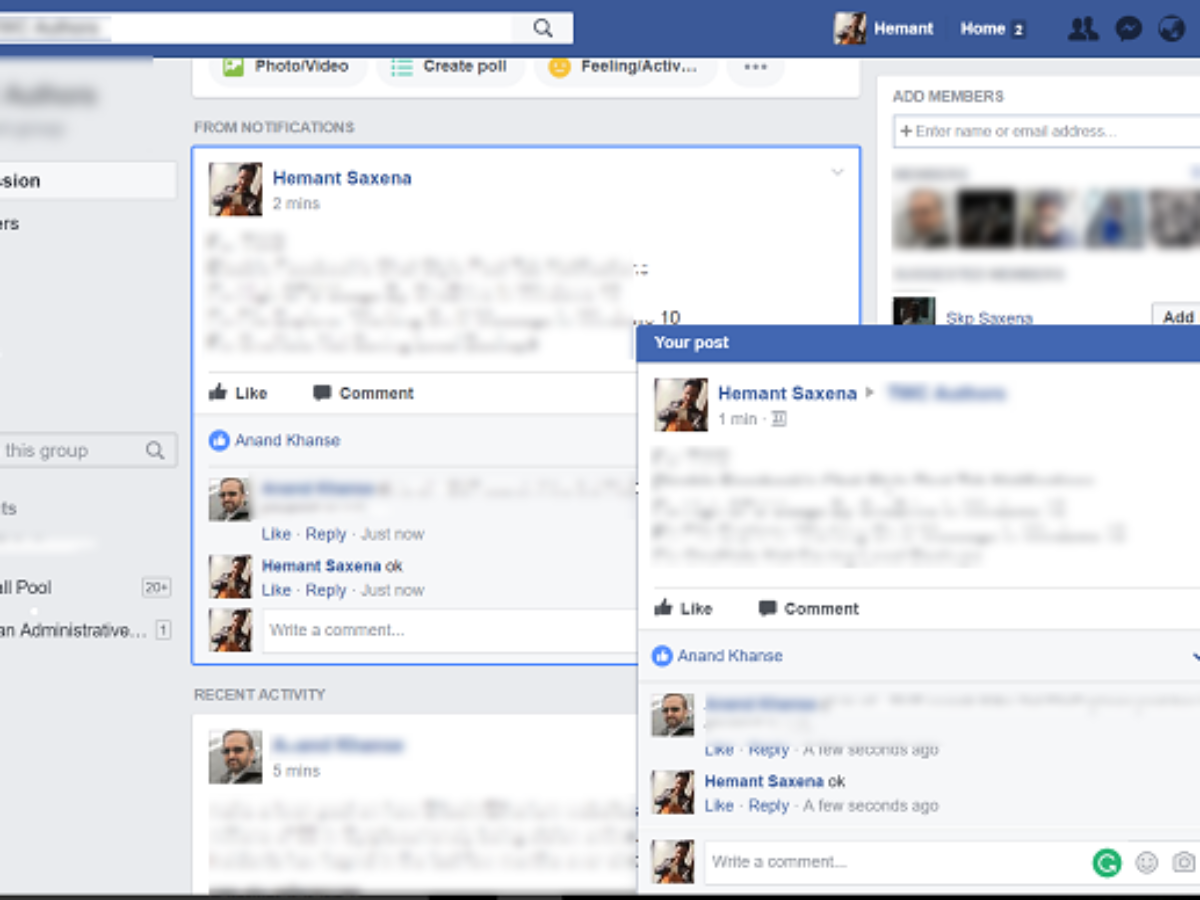Open post options chevron on Hemant Saxena post
Image resolution: width=1200 pixels, height=900 pixels.
point(838,173)
